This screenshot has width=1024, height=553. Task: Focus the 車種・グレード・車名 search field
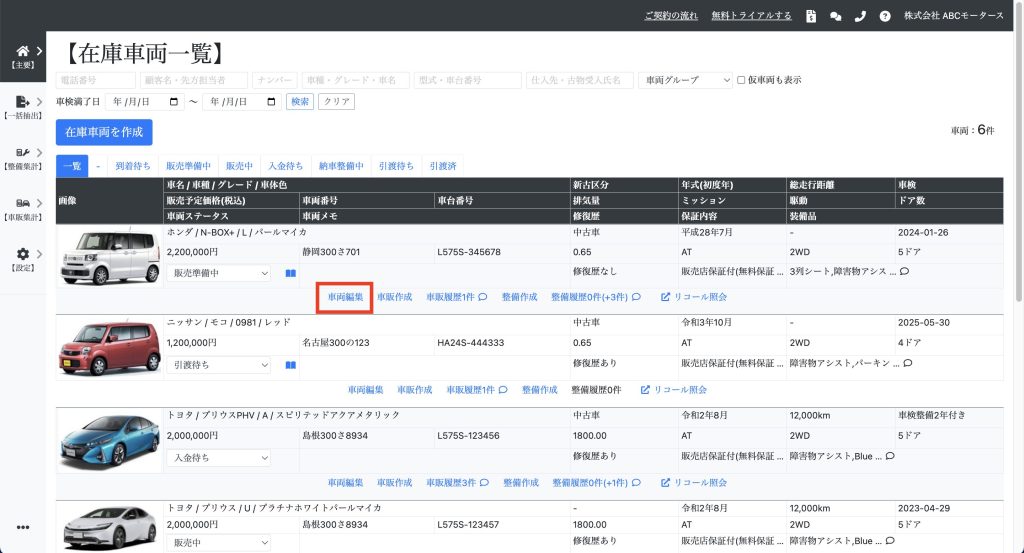point(356,80)
